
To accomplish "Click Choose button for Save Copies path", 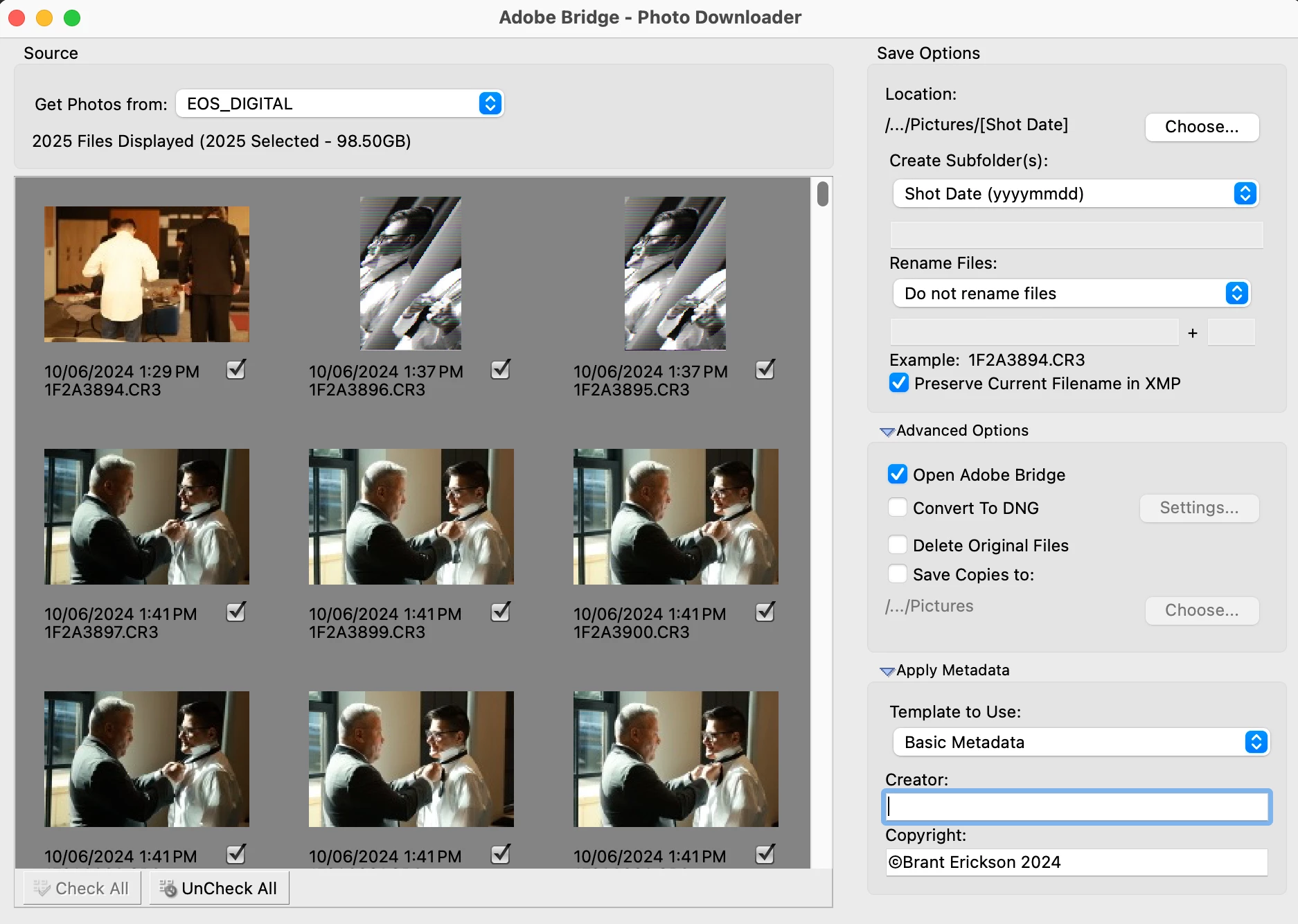I will tap(1202, 610).
